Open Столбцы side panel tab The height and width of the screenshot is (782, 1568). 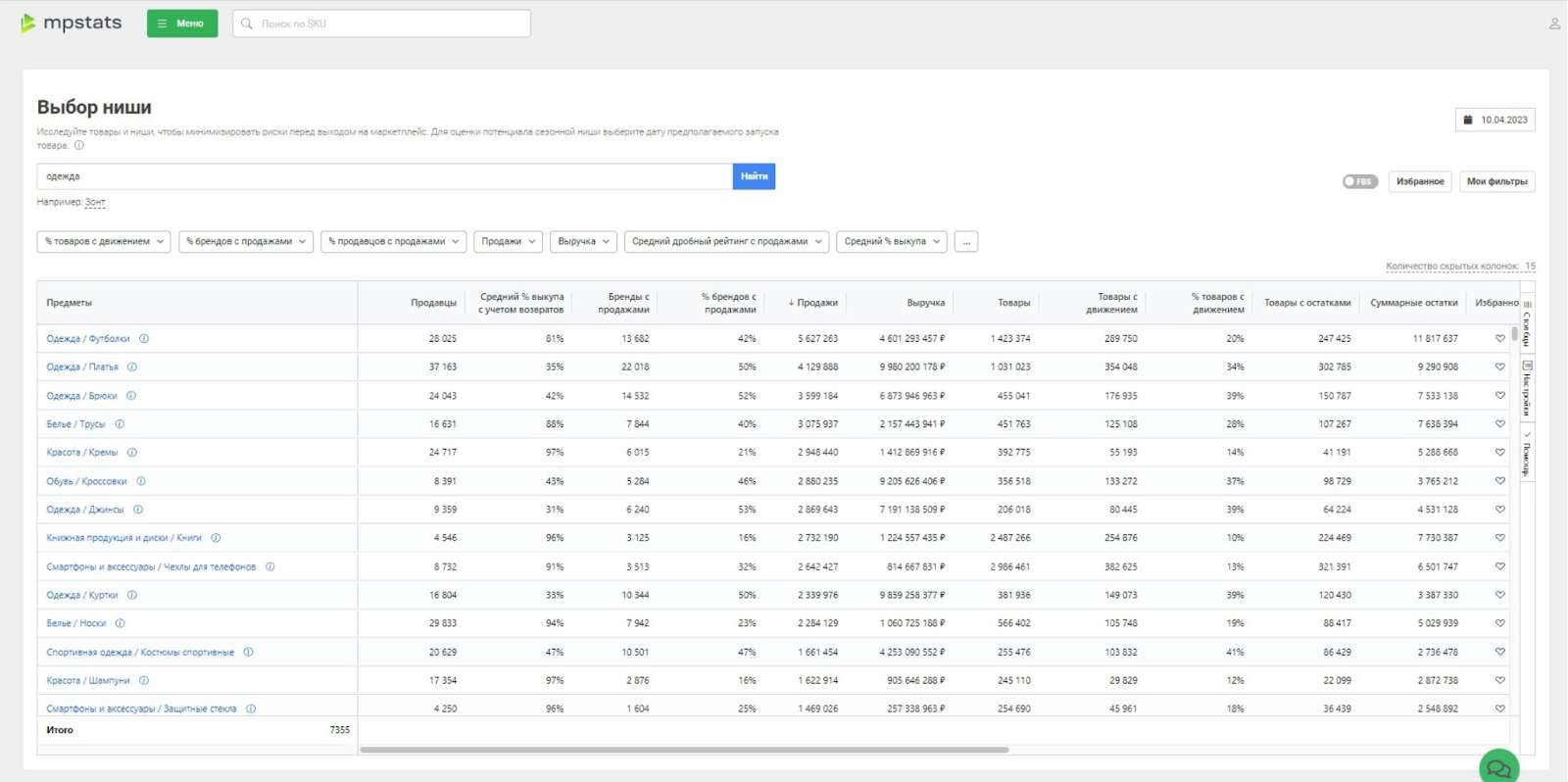point(1527,325)
